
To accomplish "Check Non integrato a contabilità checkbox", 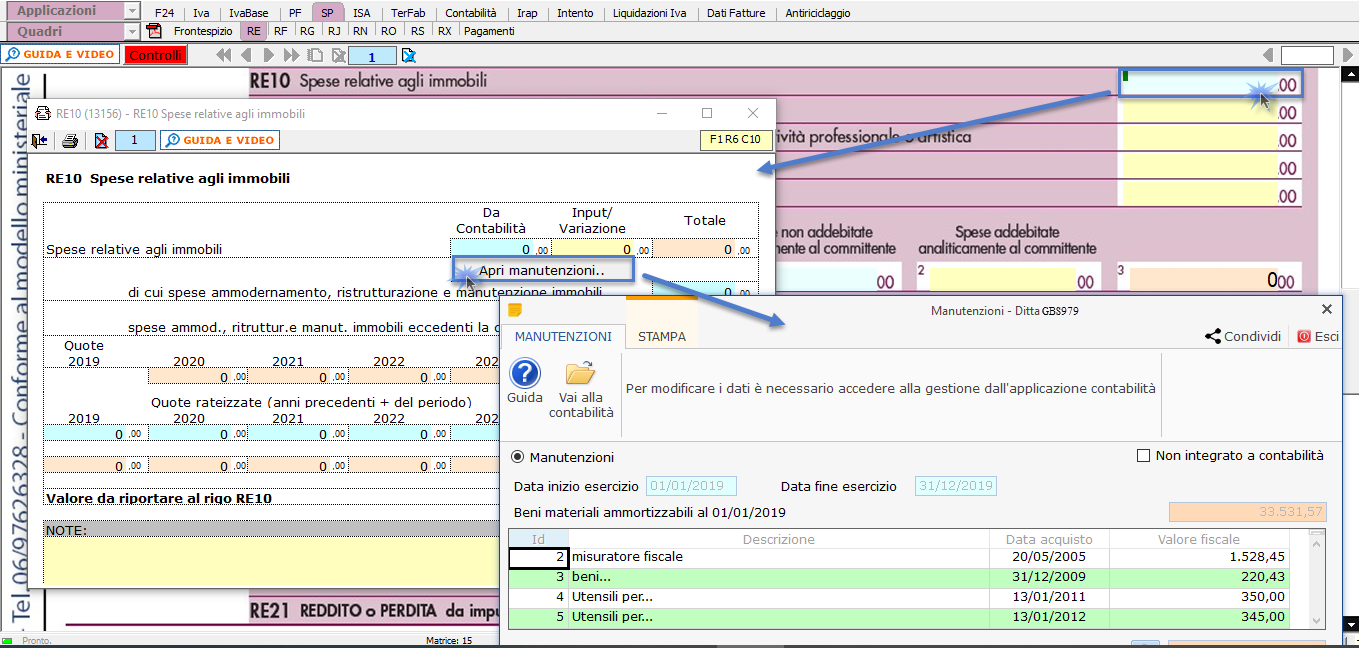I will point(1144,456).
